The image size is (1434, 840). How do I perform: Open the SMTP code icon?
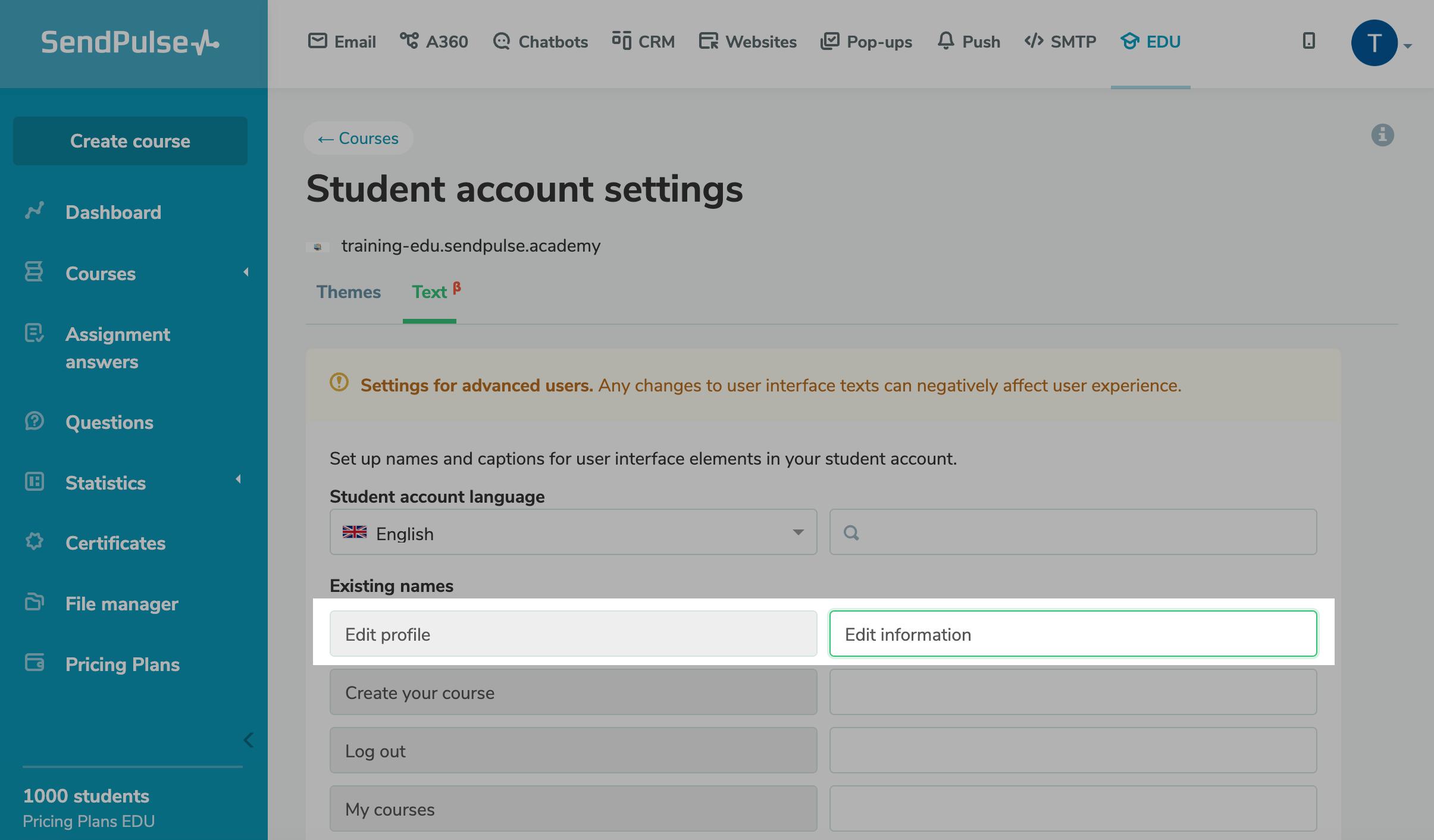point(1034,41)
